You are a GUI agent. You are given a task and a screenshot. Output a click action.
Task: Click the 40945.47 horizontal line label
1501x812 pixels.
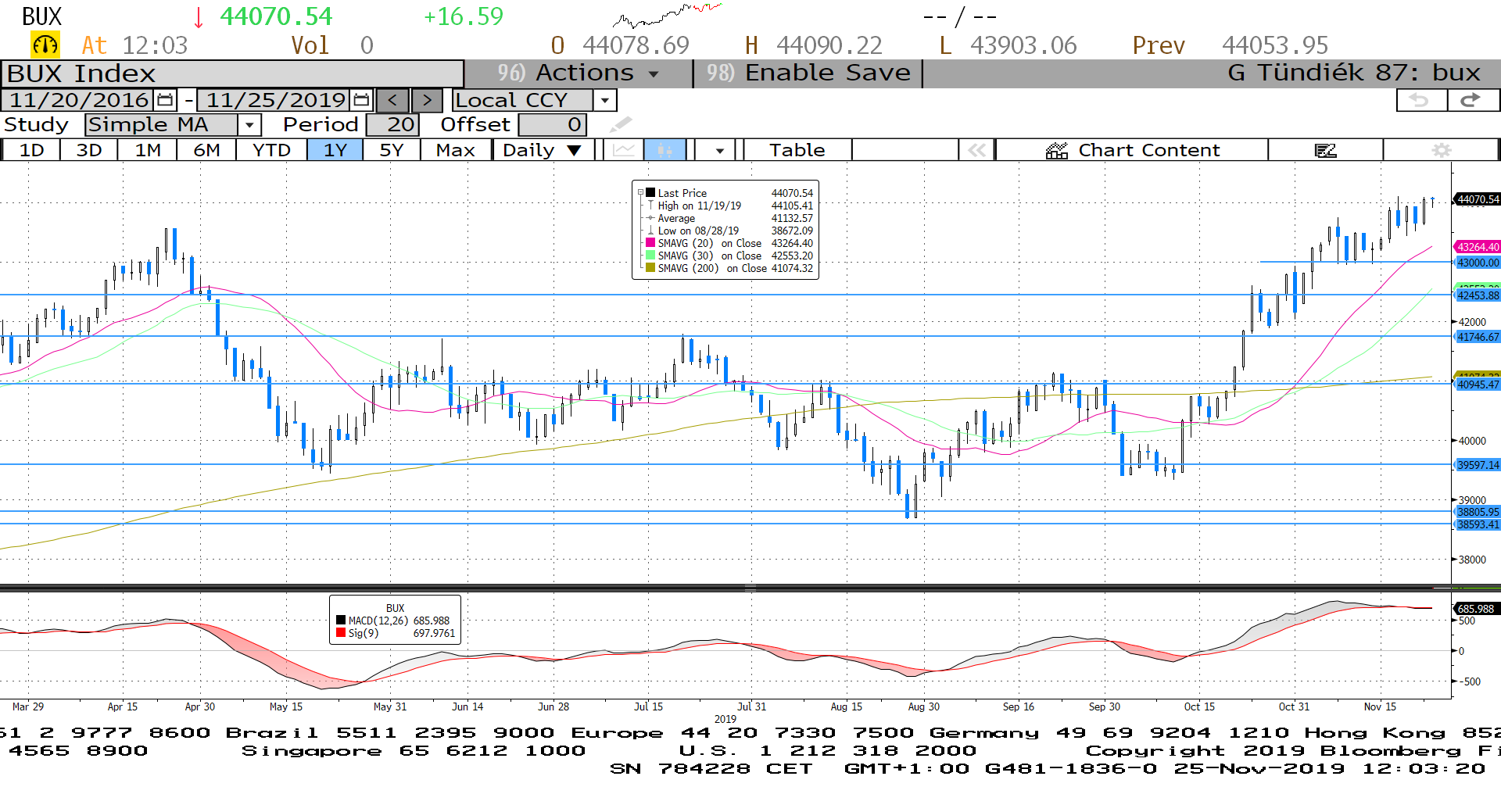pyautogui.click(x=1478, y=385)
